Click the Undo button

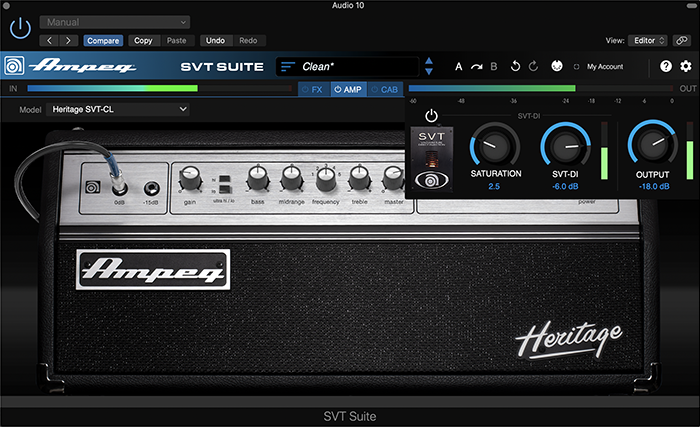(215, 41)
